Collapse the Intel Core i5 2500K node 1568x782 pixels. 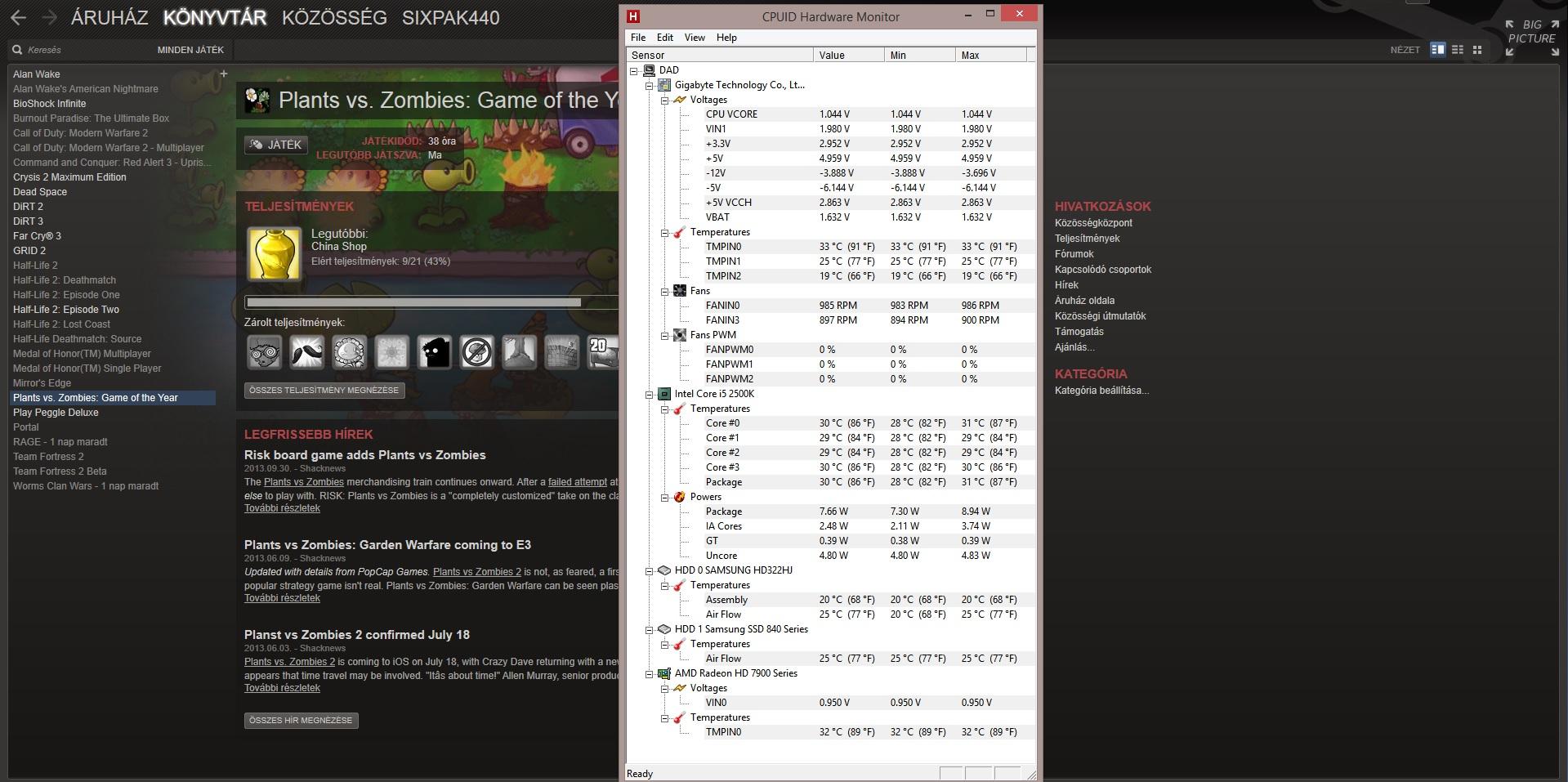(x=650, y=394)
